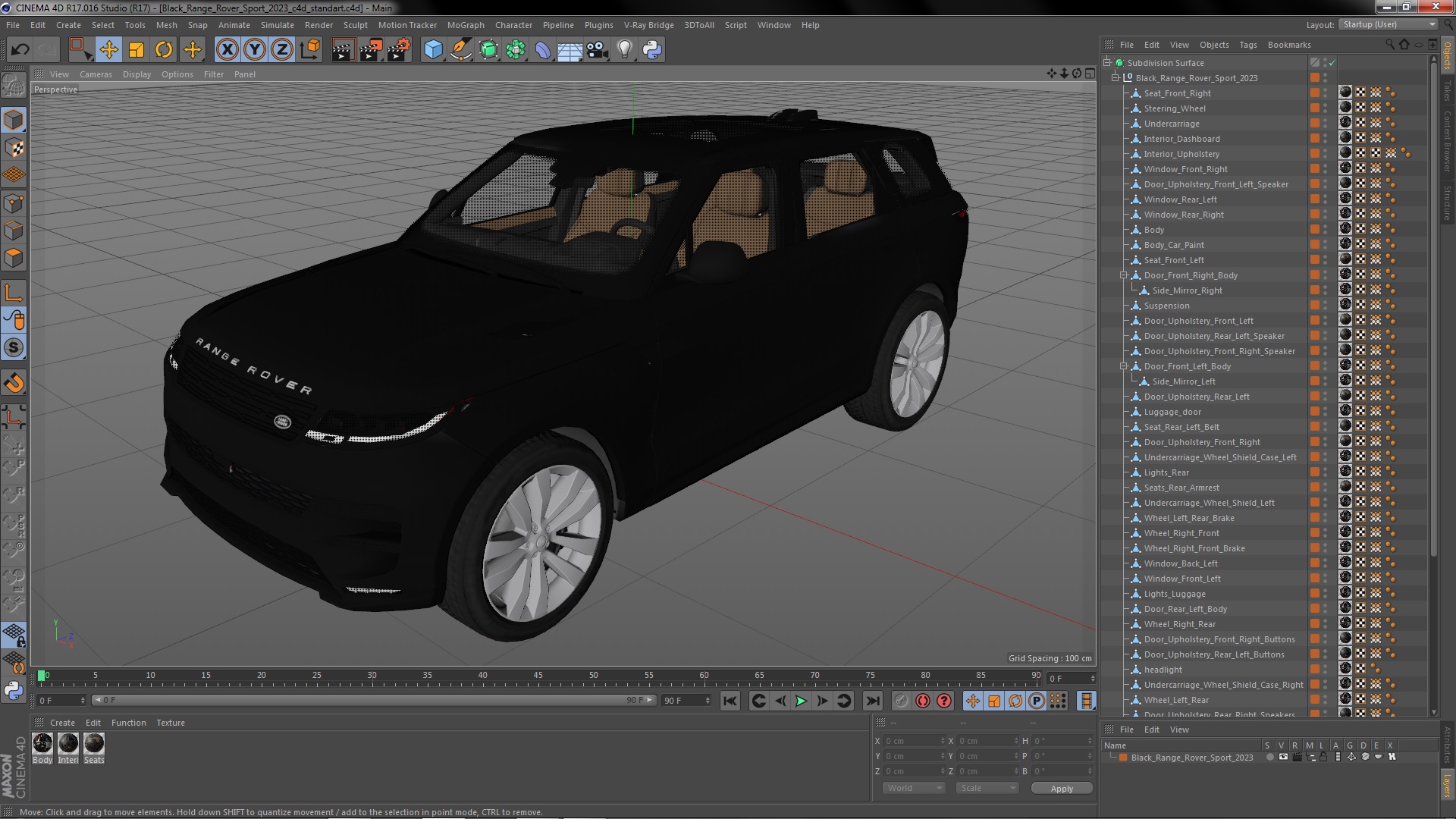Toggle Autokeying red button
Screen dimensions: 1456x819
(922, 701)
